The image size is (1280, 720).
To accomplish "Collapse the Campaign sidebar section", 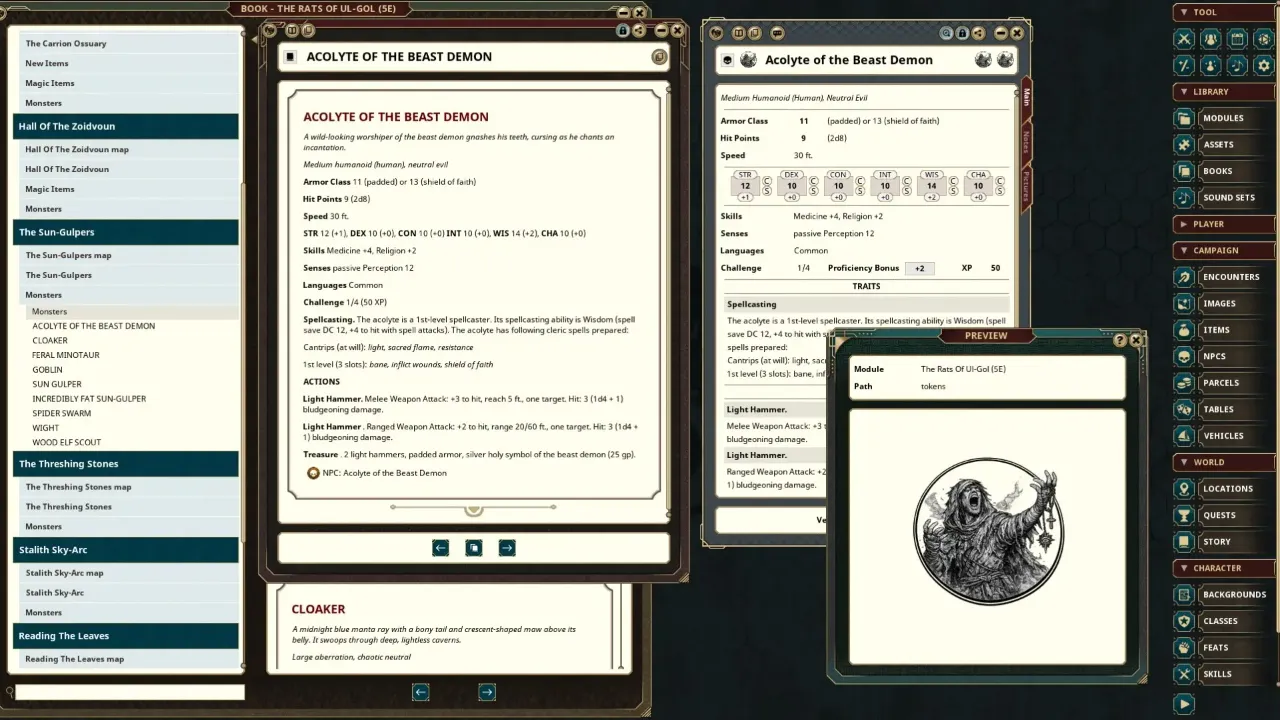I will click(x=1224, y=250).
